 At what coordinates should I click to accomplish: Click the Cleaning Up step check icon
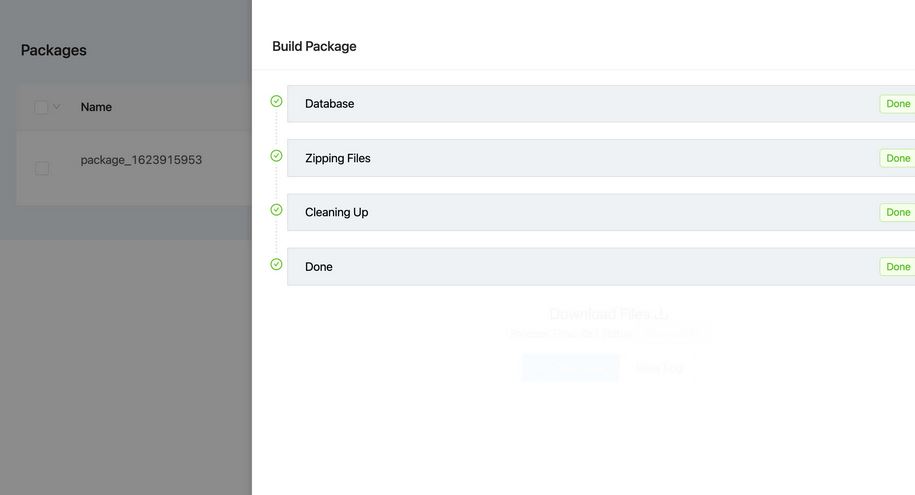tap(277, 210)
